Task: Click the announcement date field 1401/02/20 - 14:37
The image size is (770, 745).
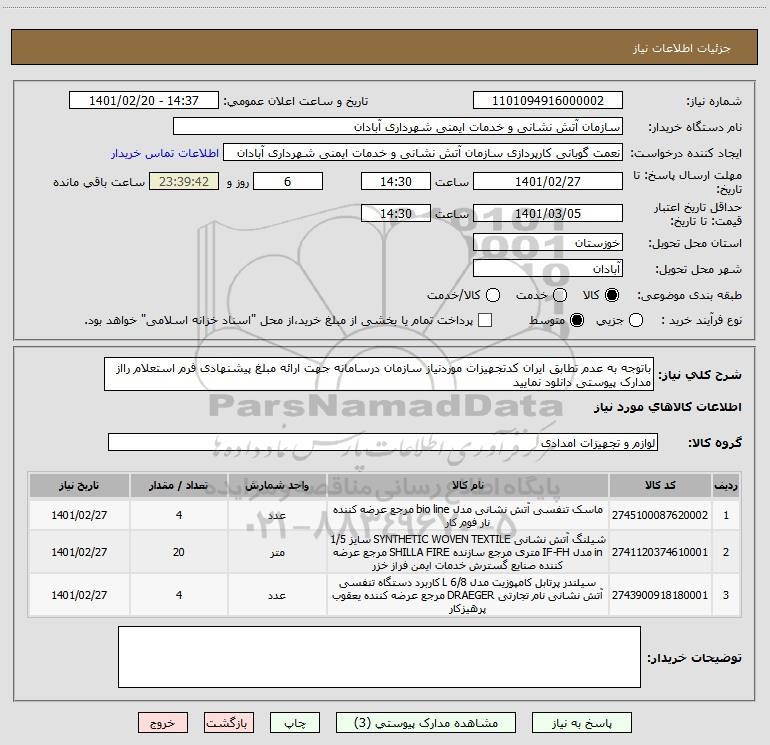Action: click(144, 101)
